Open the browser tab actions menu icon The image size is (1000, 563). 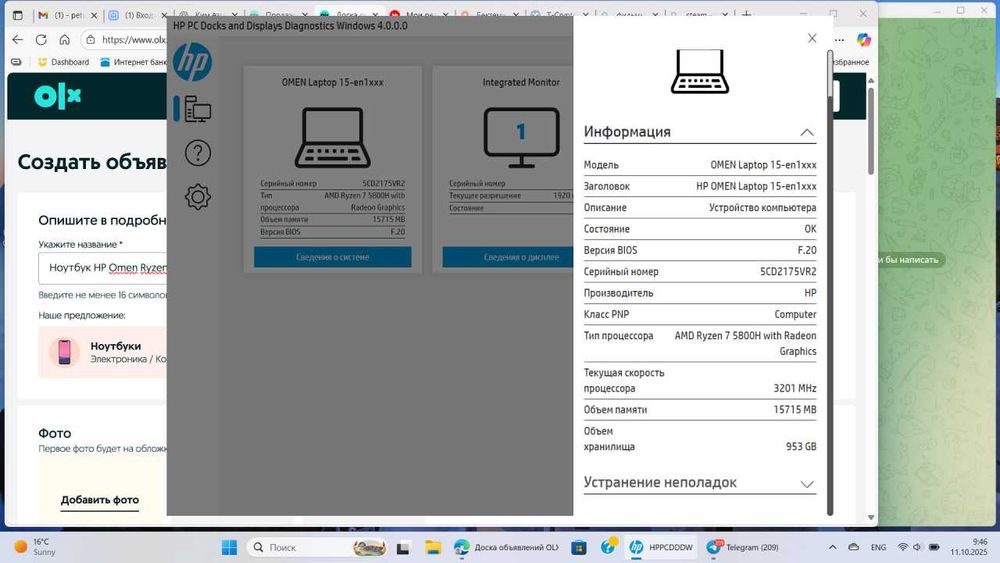click(x=18, y=15)
